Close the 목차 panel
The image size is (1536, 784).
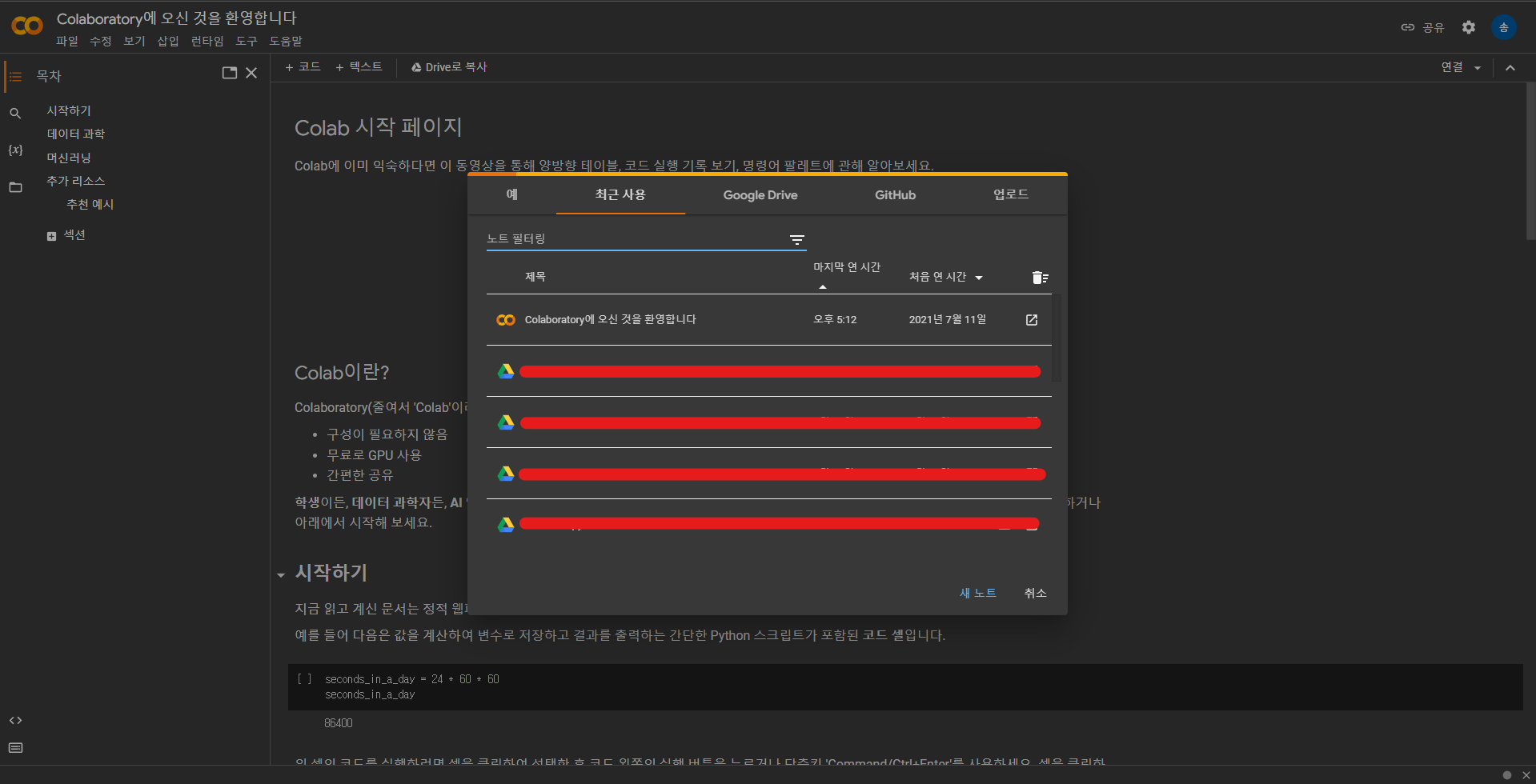pyautogui.click(x=251, y=73)
